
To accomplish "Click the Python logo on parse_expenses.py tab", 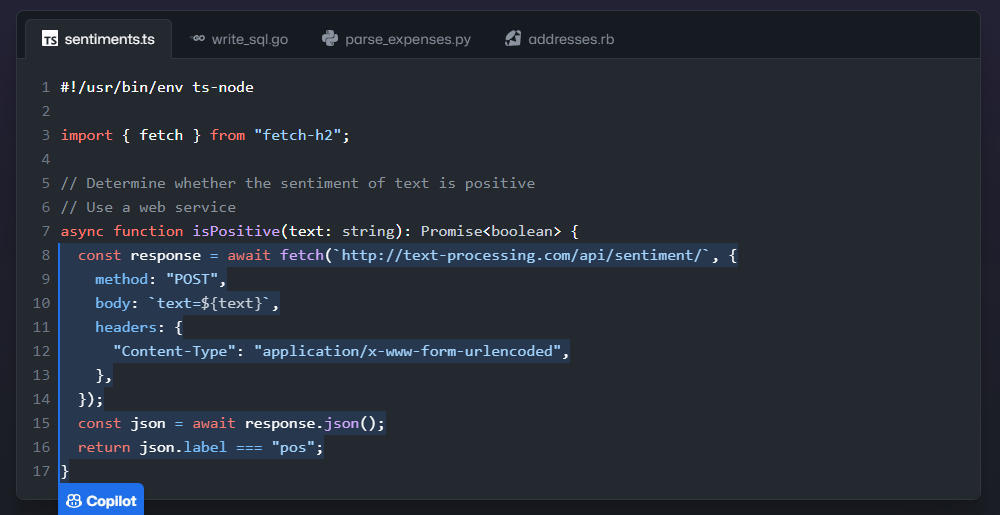I will click(x=330, y=39).
